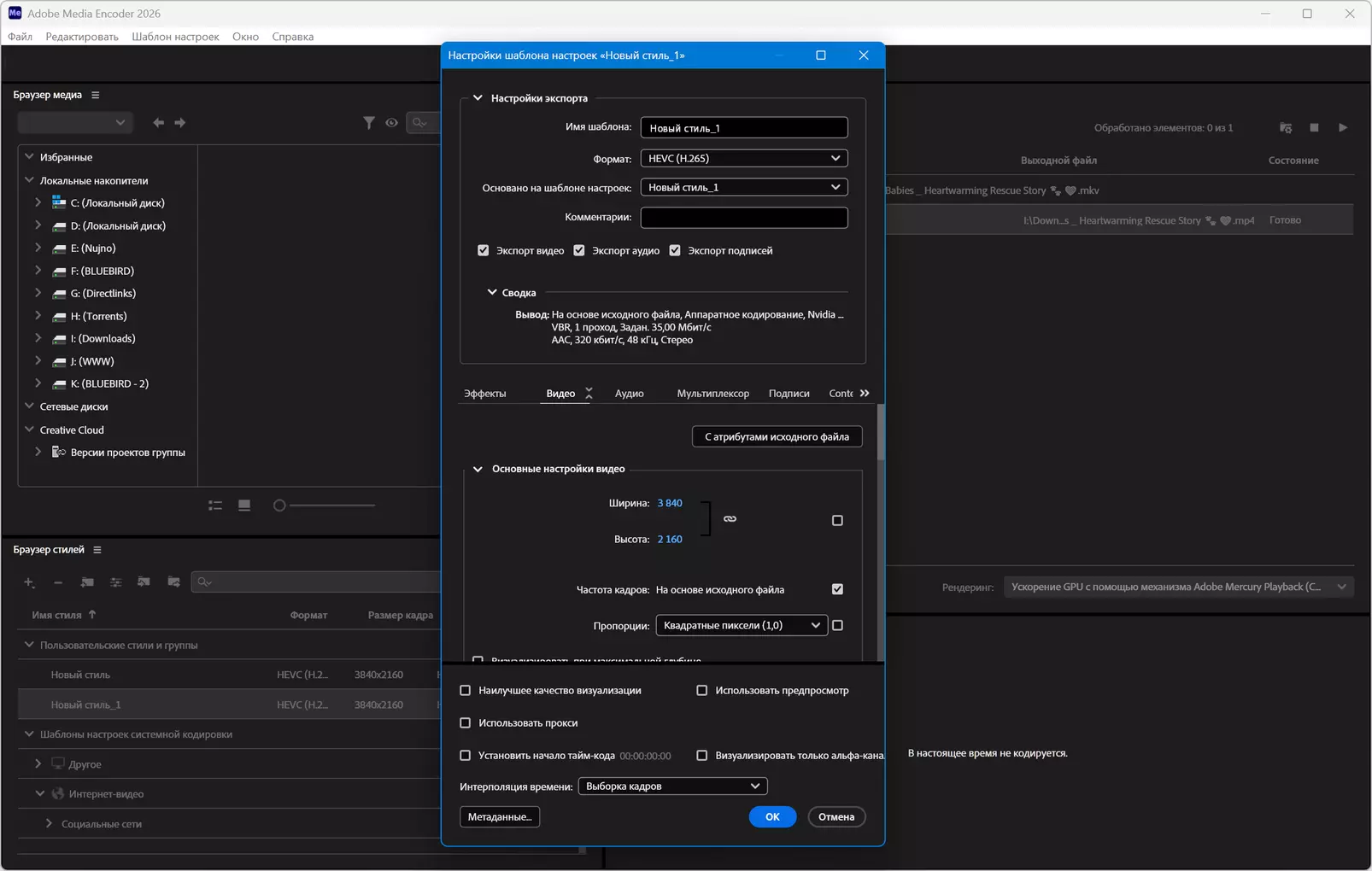Open the Рендеринг GPU acceleration dropdown
Screen dimensions: 1372x871
[x=1178, y=587]
